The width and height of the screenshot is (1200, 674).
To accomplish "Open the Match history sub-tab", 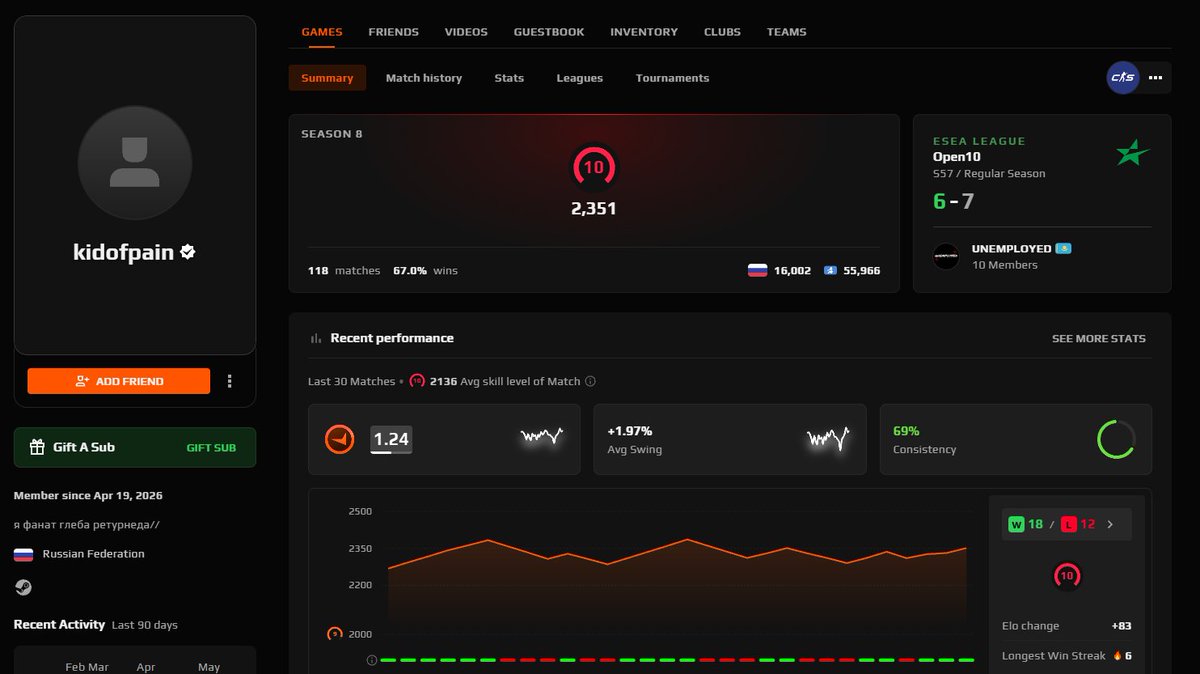I will pos(424,78).
